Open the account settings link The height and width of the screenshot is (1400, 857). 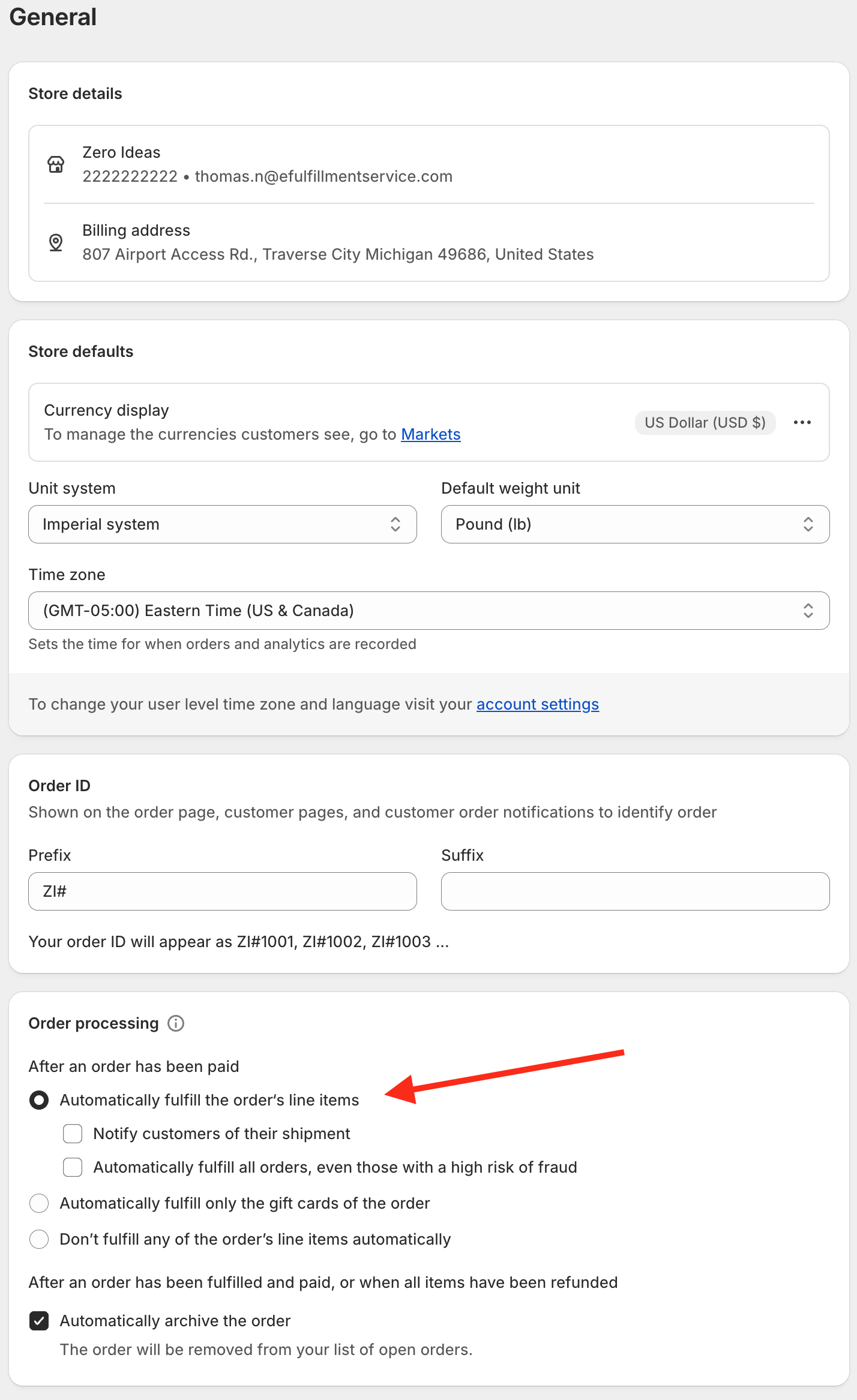pyautogui.click(x=538, y=704)
